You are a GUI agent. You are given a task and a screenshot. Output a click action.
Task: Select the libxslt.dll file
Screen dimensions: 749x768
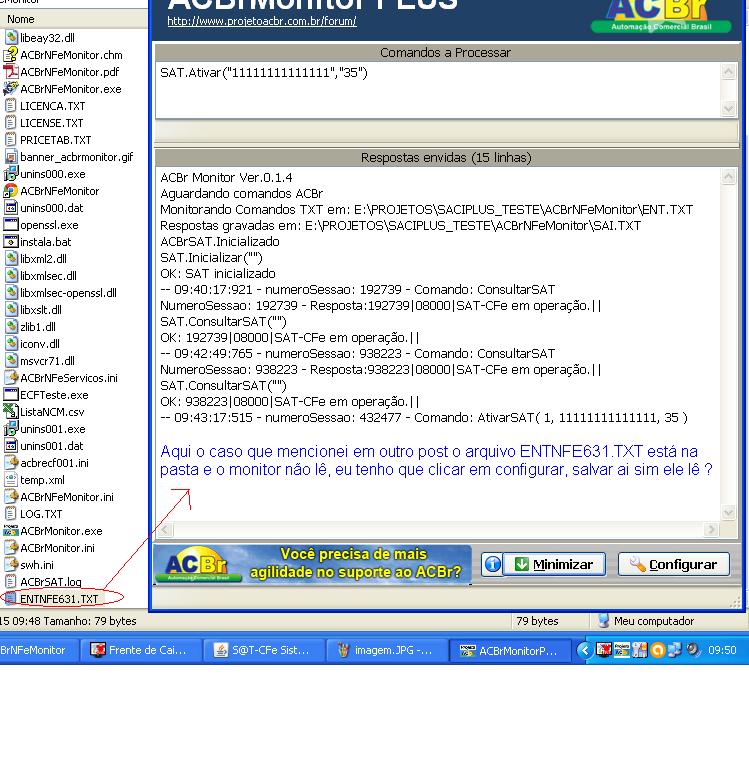(x=41, y=310)
